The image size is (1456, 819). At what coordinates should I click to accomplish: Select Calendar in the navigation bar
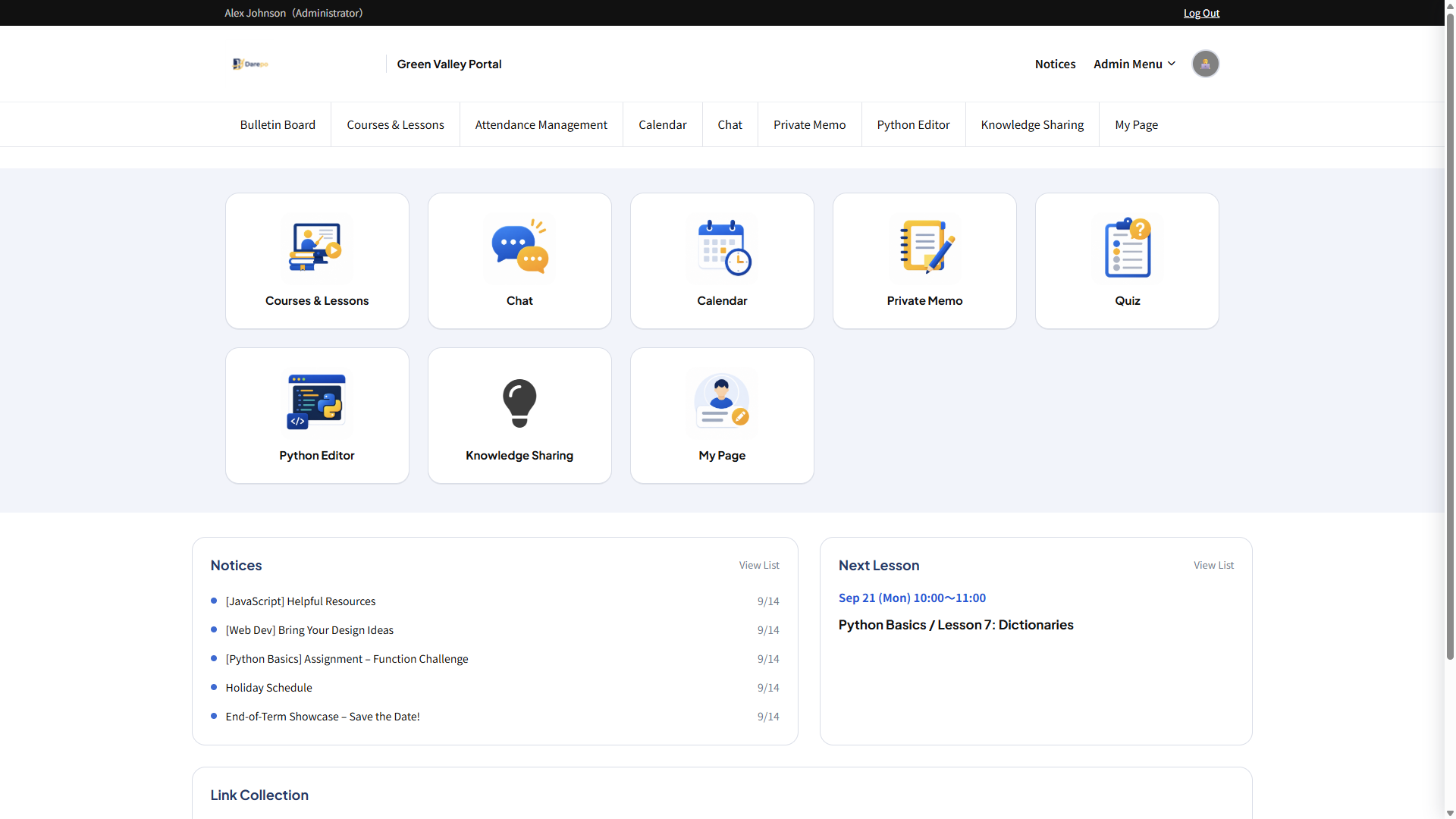pyautogui.click(x=663, y=124)
